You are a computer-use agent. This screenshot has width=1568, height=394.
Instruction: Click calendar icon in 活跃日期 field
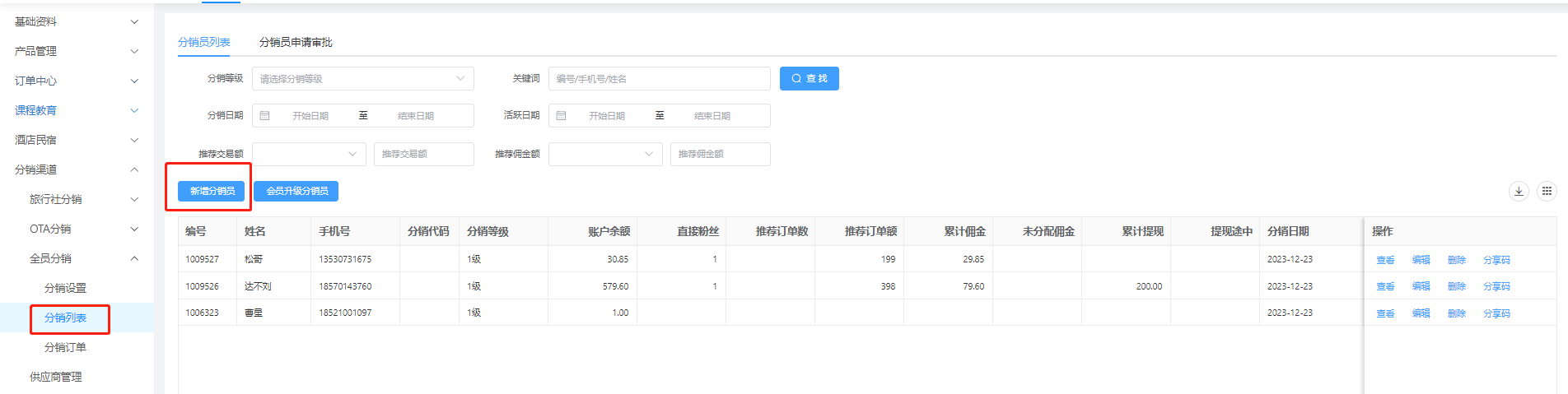click(x=561, y=116)
